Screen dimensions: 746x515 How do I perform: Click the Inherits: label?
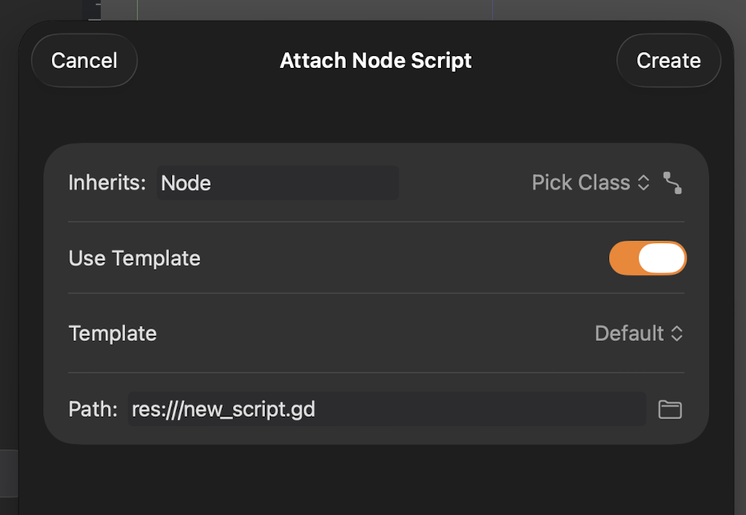pyautogui.click(x=107, y=183)
